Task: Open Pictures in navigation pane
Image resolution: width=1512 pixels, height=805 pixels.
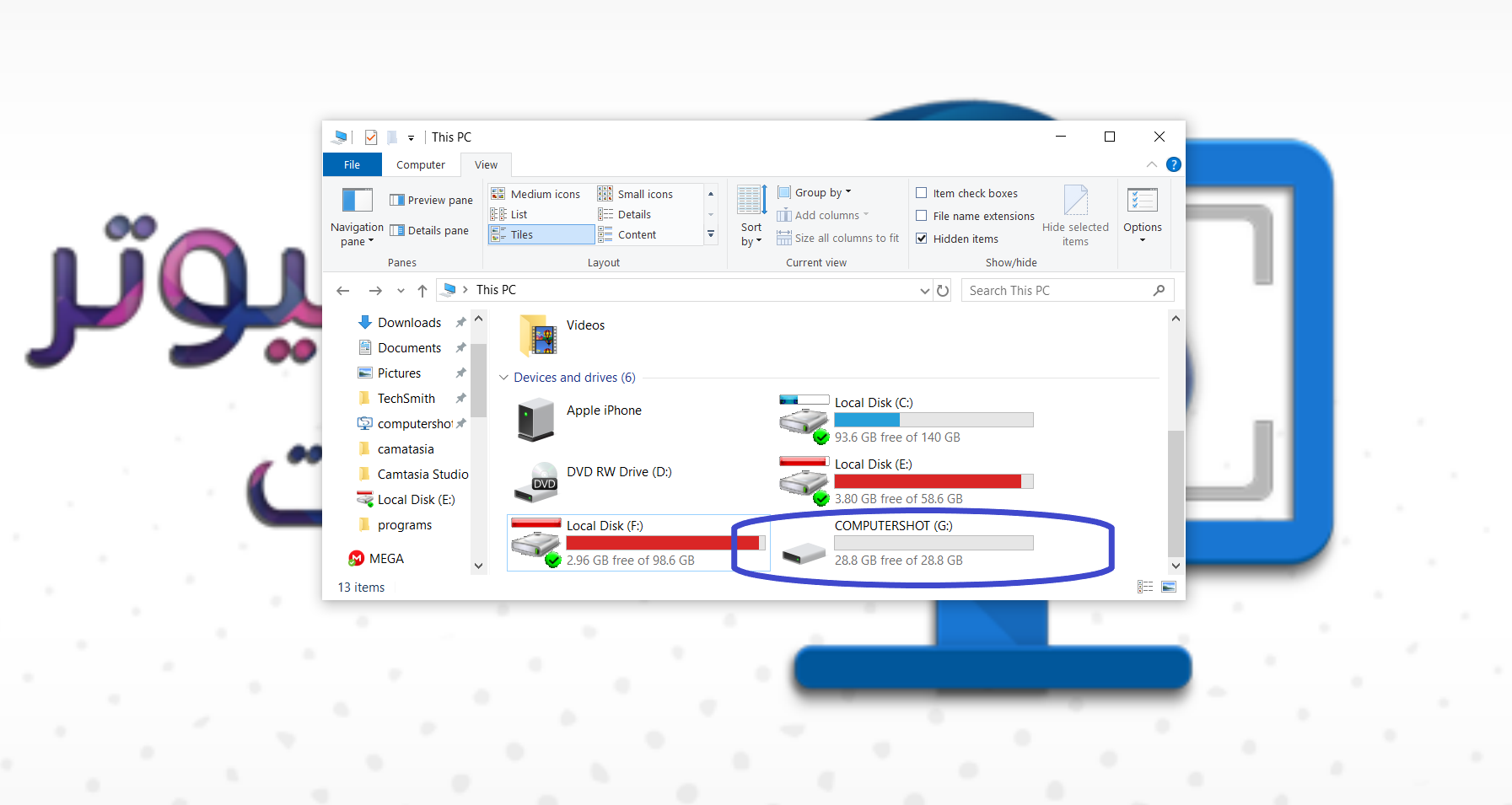Action: coord(399,373)
